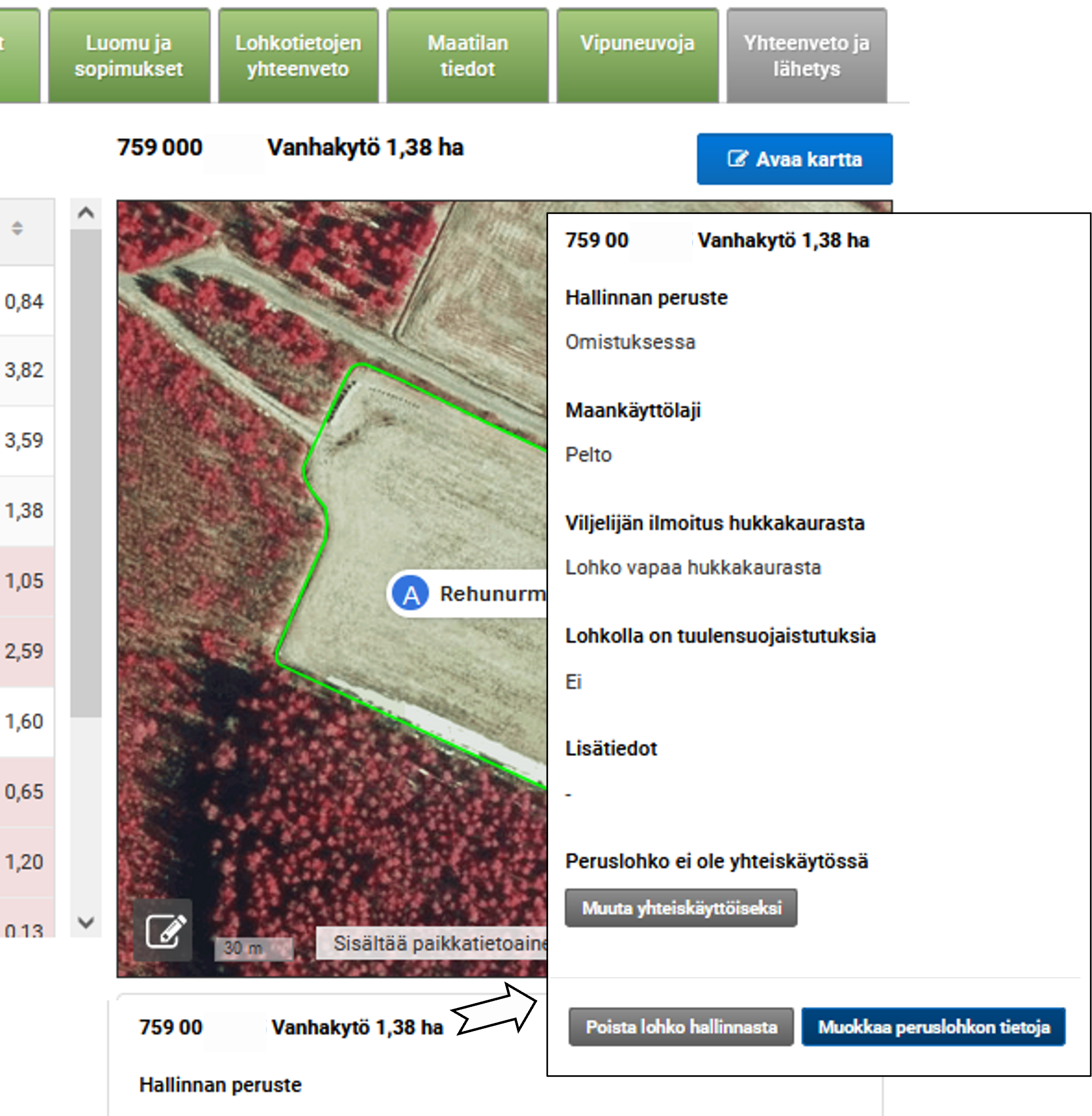
Task: Select the 1,38 row in list
Action: point(24,511)
